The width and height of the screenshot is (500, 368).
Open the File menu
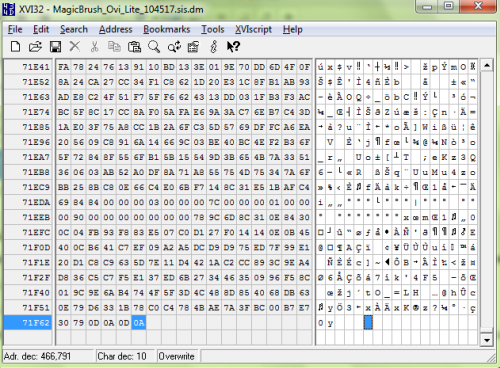[15, 29]
